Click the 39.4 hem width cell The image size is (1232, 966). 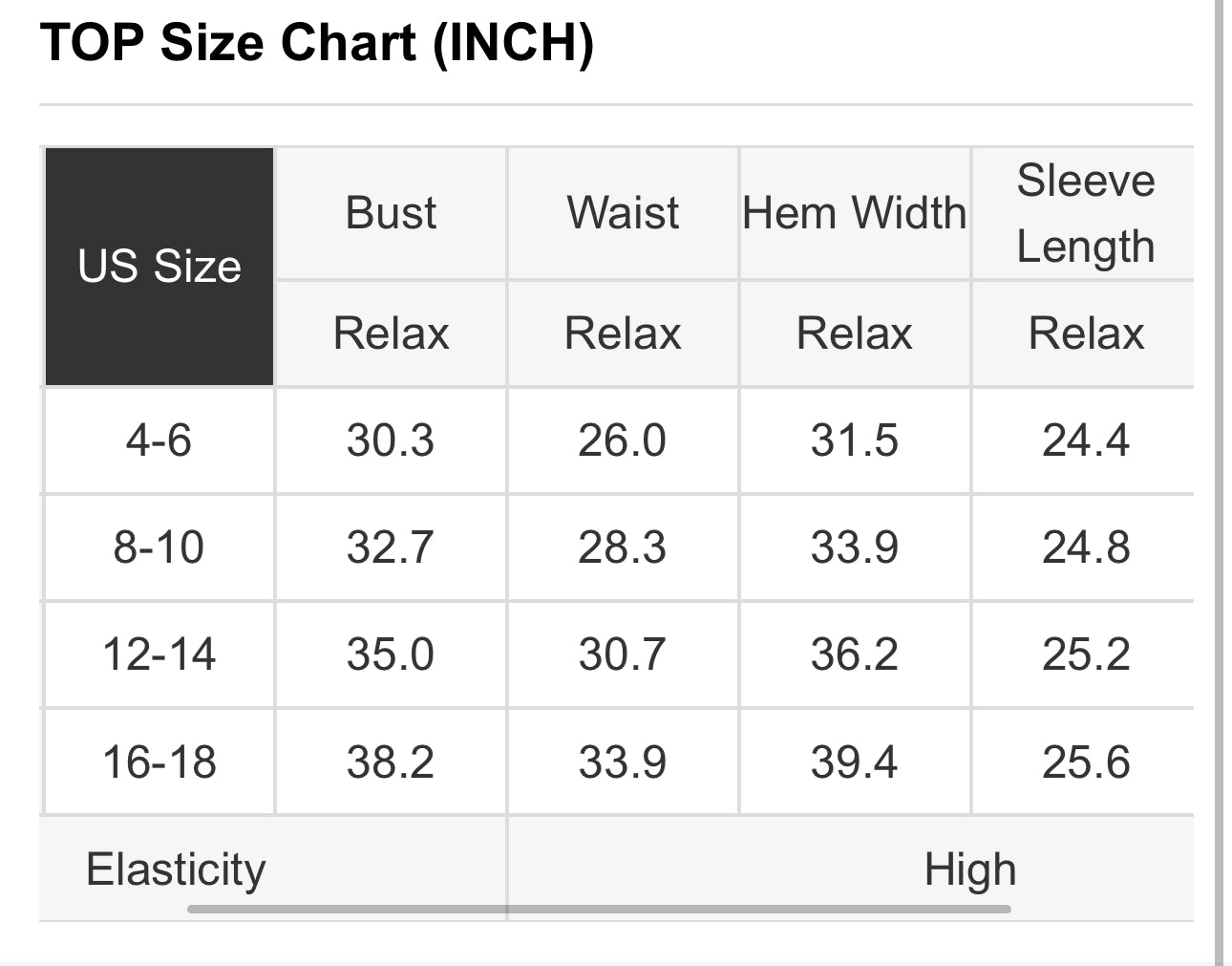pyautogui.click(x=854, y=762)
